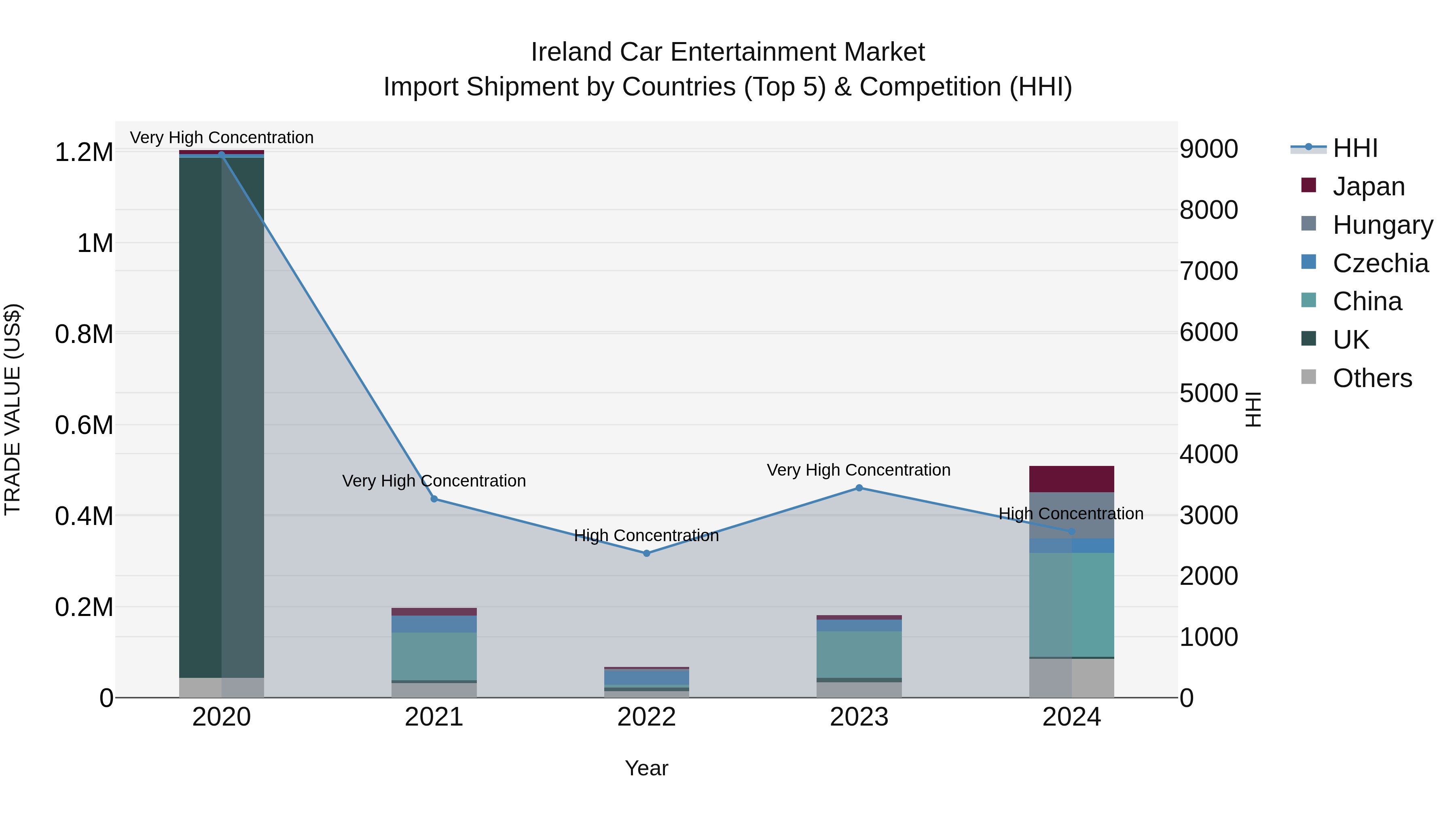Click the HHI data point for 2020
Image resolution: width=1456 pixels, height=819 pixels.
[222, 154]
